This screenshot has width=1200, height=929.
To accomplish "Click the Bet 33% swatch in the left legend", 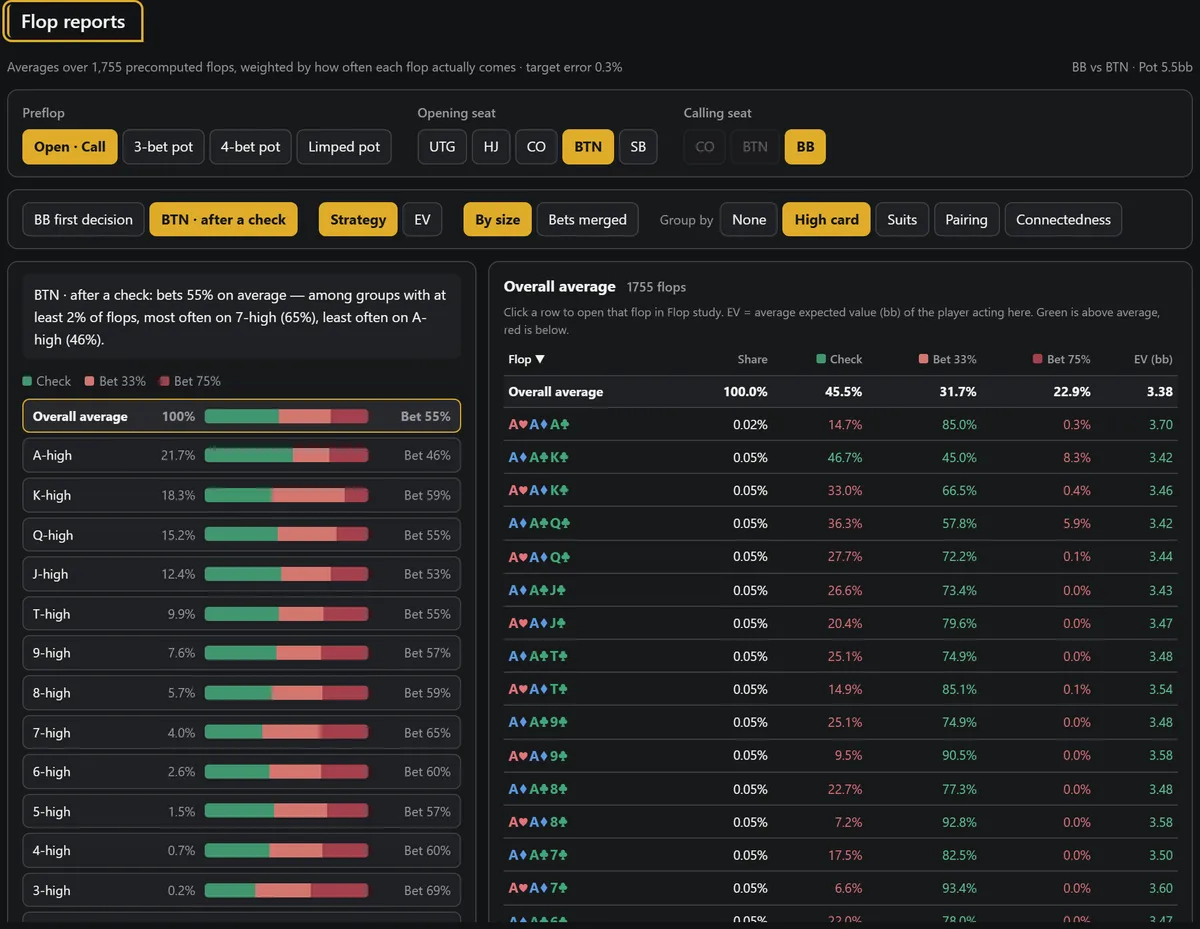I will (89, 381).
